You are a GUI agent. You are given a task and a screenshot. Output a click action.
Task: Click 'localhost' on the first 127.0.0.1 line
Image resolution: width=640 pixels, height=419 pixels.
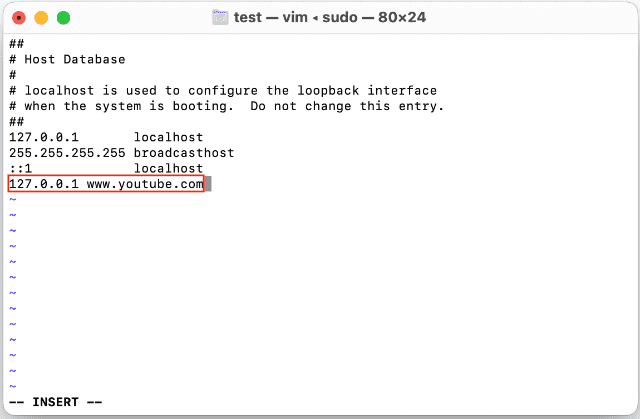169,137
